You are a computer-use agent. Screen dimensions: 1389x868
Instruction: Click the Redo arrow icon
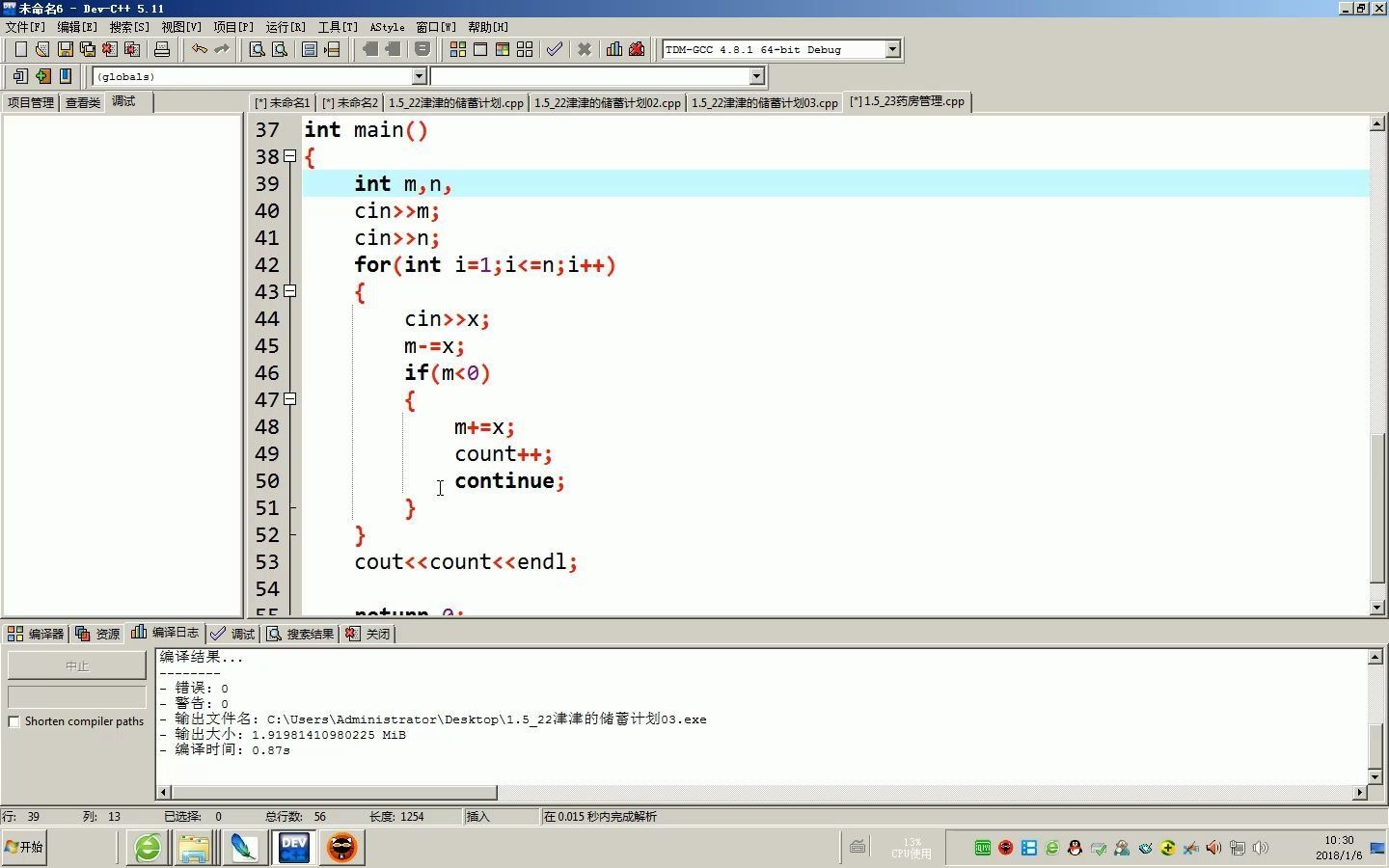(222, 49)
